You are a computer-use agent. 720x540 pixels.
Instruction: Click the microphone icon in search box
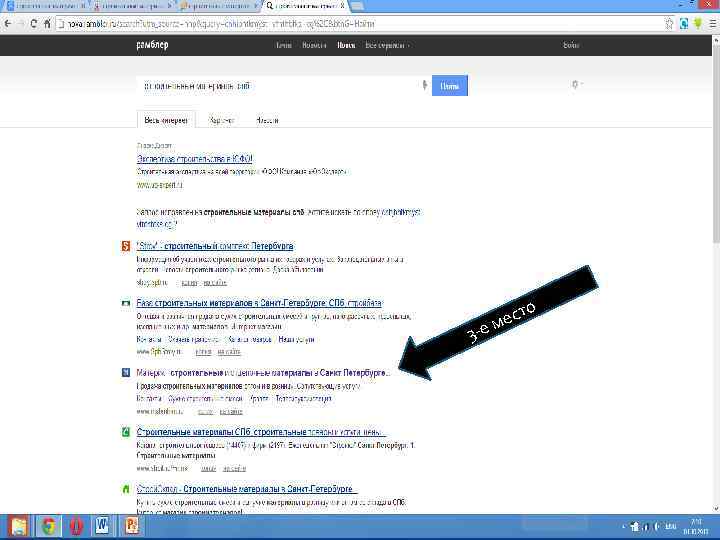425,85
